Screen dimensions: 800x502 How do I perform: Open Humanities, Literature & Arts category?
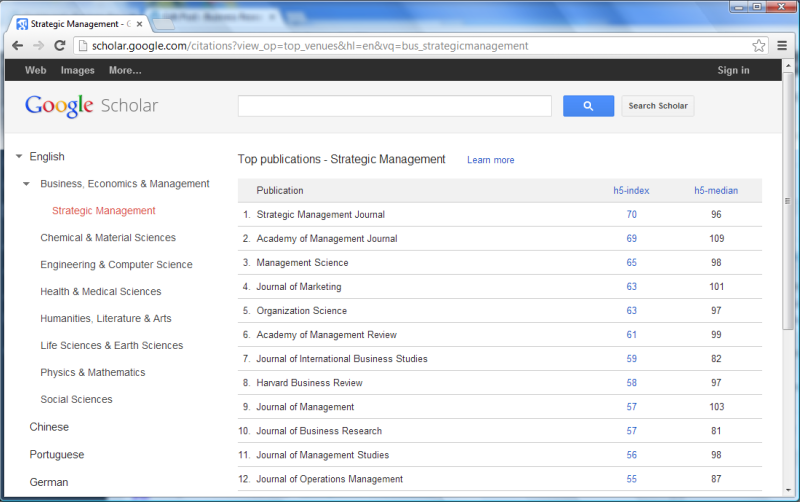[106, 318]
